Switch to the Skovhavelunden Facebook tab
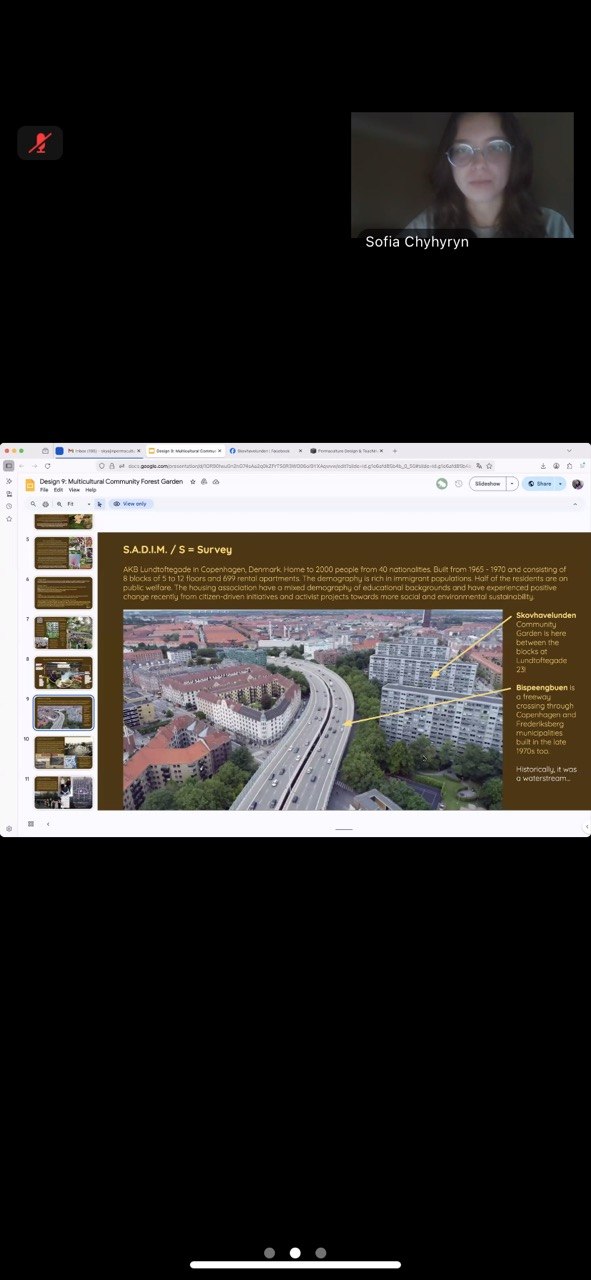This screenshot has height=1280, width=591. point(265,451)
